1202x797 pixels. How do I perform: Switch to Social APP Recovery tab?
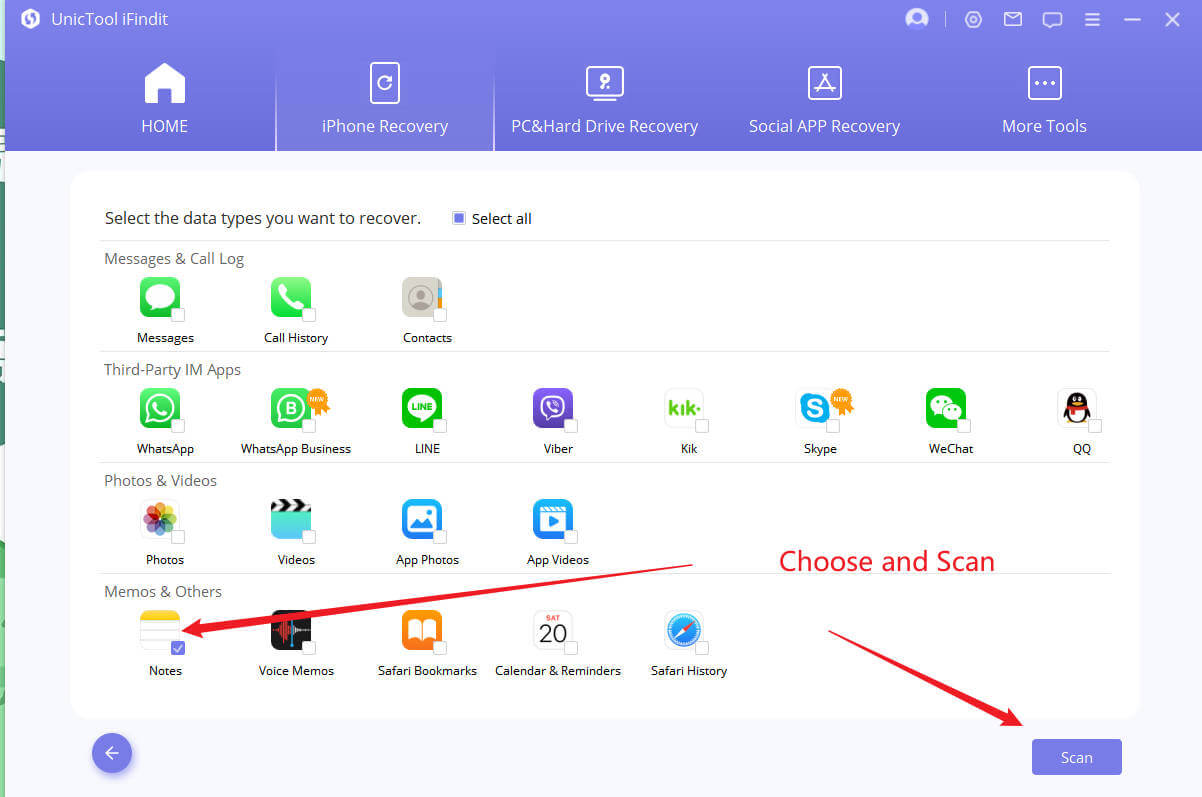click(825, 100)
